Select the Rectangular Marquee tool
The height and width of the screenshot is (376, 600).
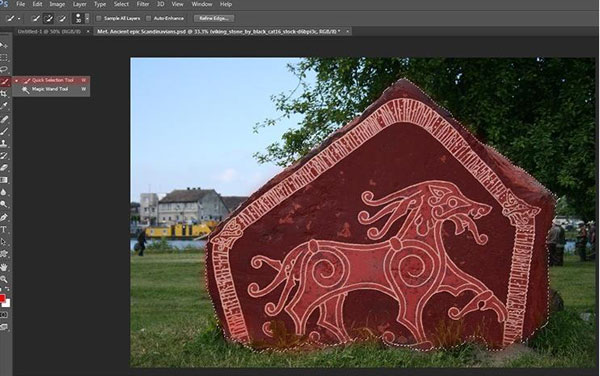click(4, 57)
